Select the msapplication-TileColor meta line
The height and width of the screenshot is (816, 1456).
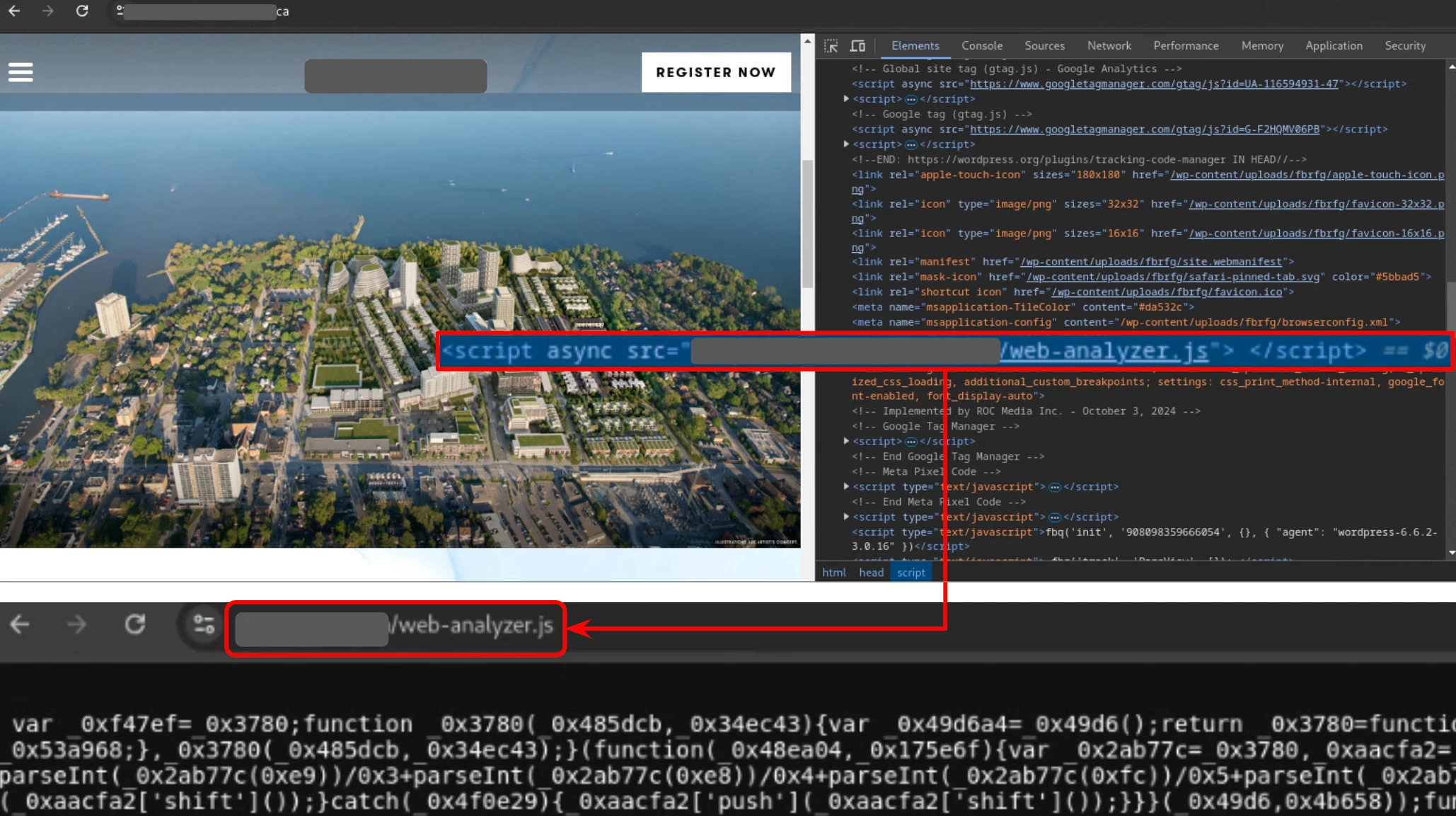1022,307
